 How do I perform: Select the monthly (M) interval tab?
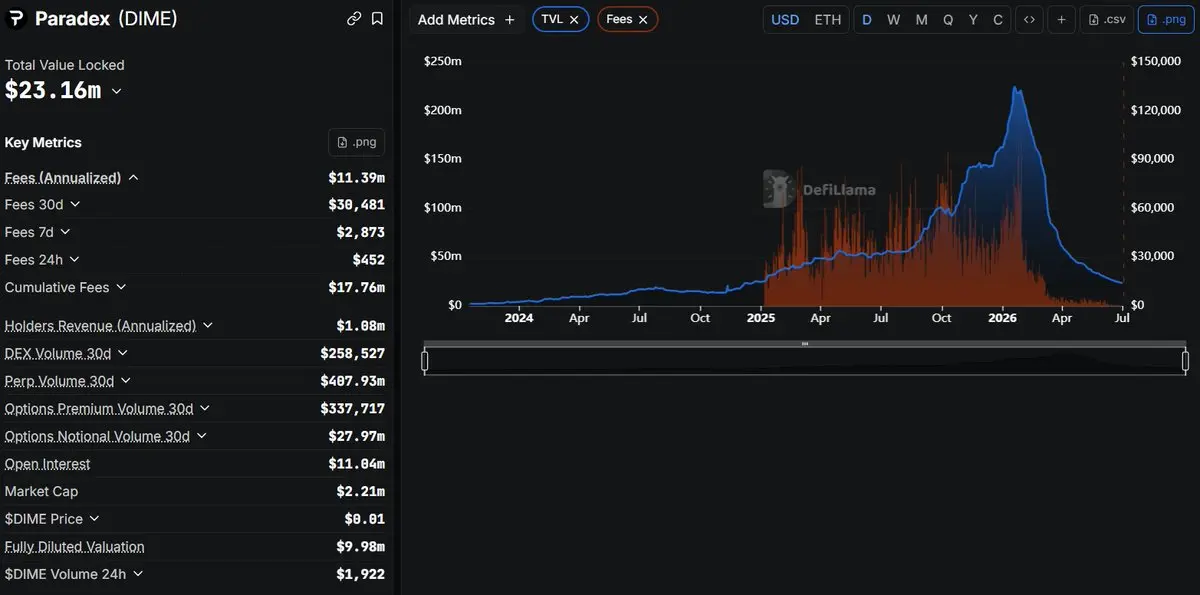[x=921, y=20]
